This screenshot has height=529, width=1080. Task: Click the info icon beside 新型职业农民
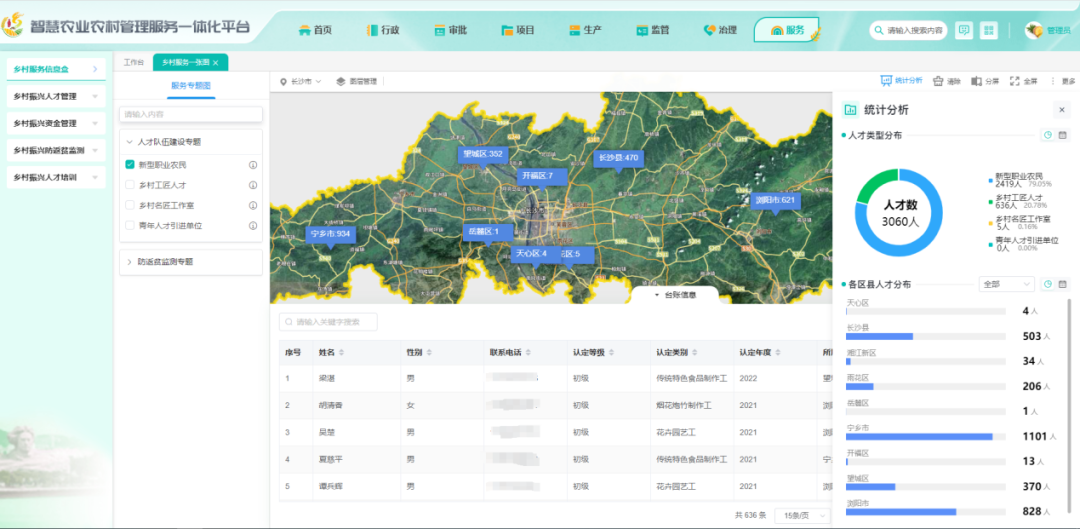coord(253,165)
